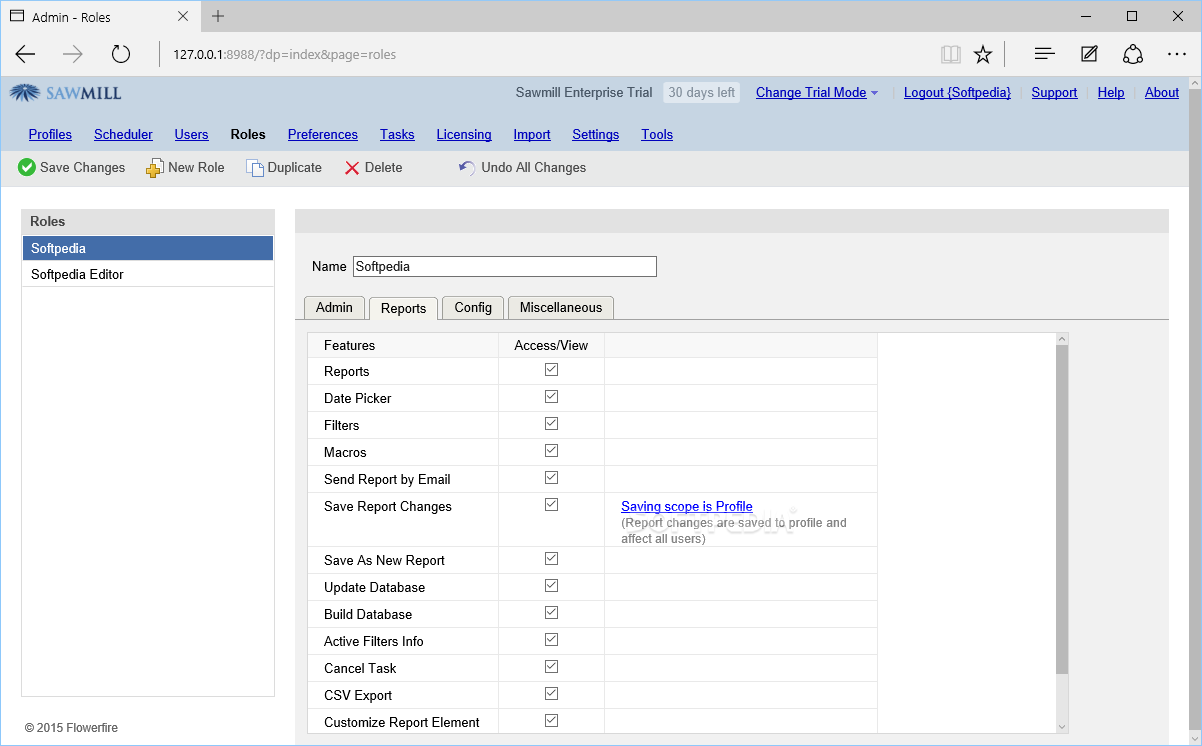Click the browser Share icon
This screenshot has height=746, width=1202.
tap(1133, 54)
